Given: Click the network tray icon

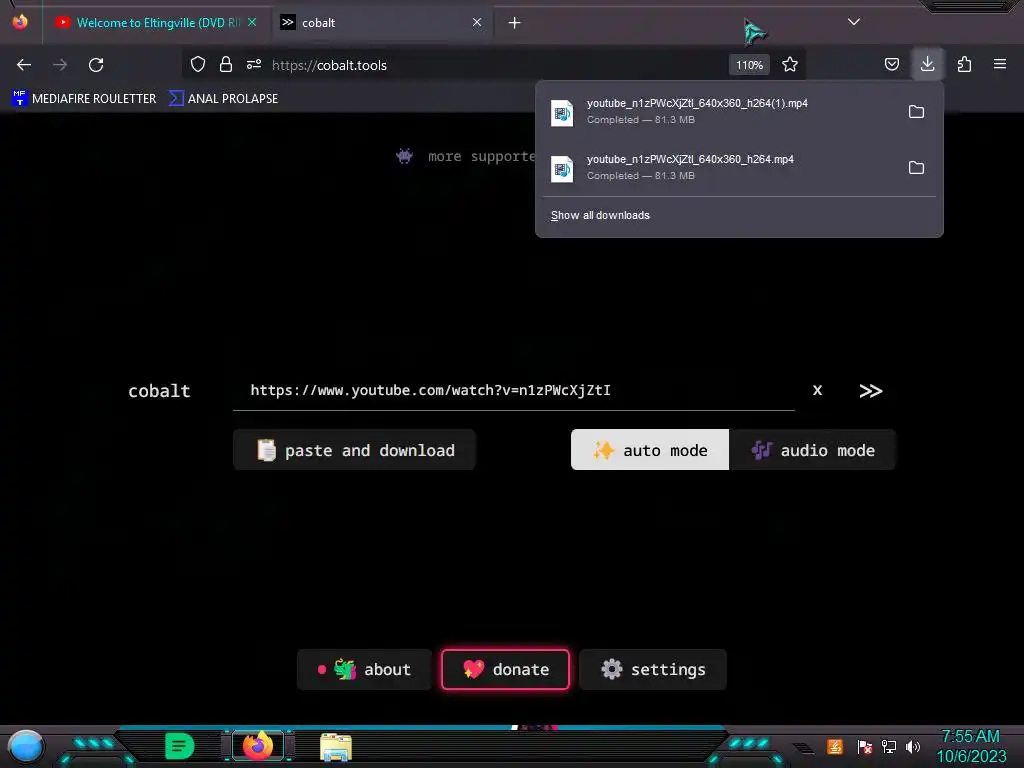Looking at the screenshot, I should [889, 746].
